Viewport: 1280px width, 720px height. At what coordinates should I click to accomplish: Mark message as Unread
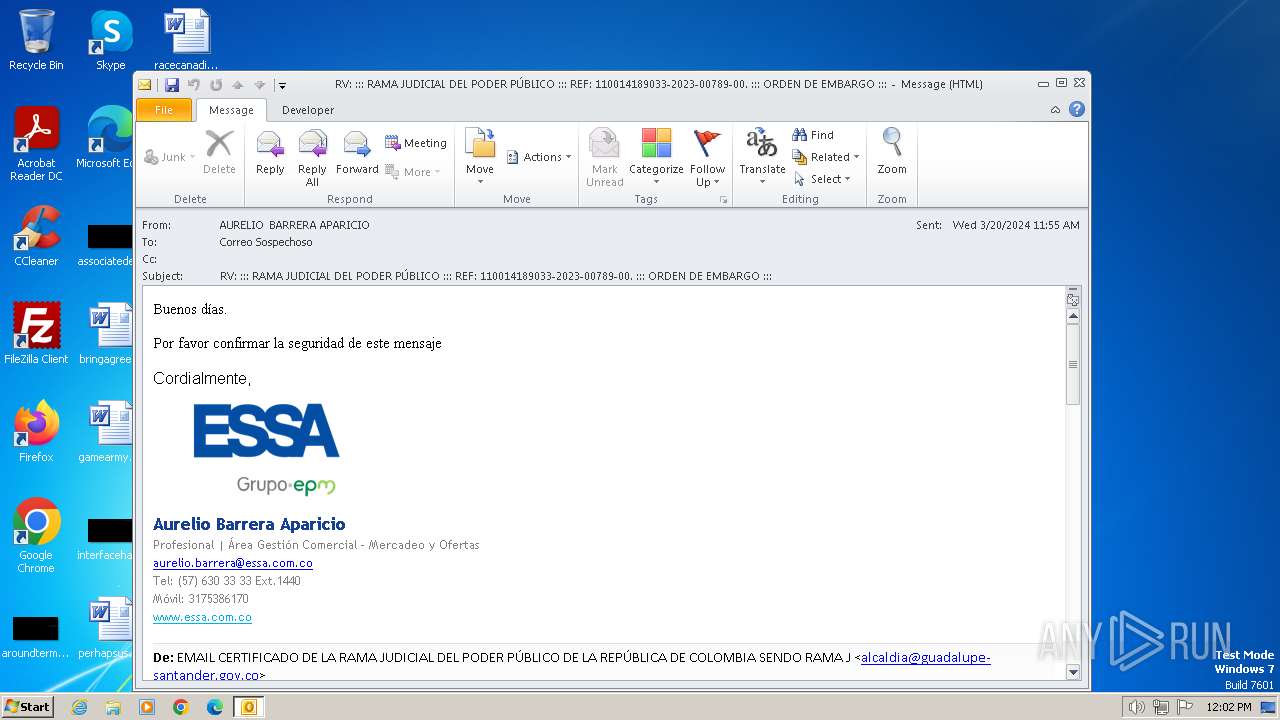click(x=605, y=157)
